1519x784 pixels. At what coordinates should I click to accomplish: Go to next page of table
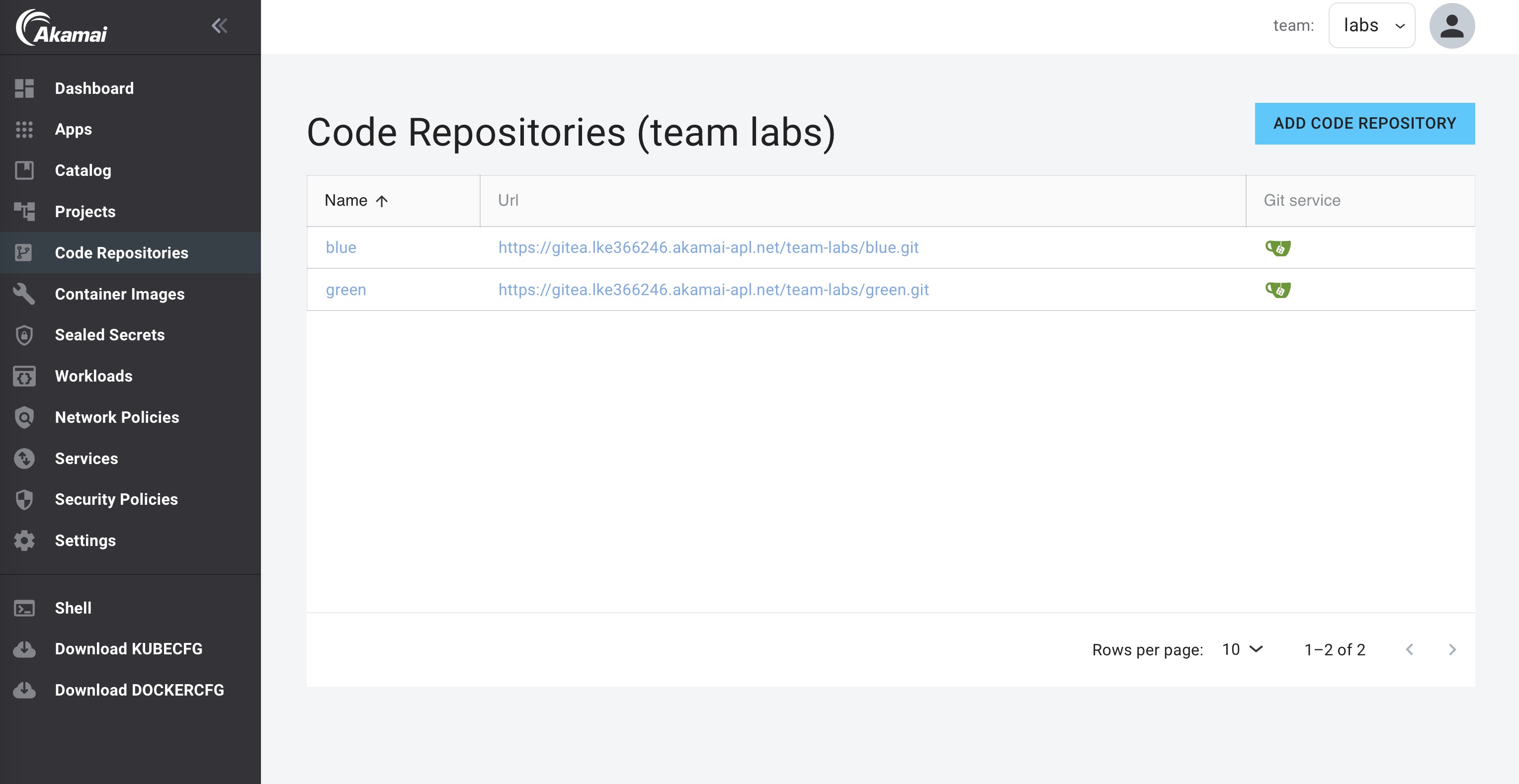point(1452,649)
